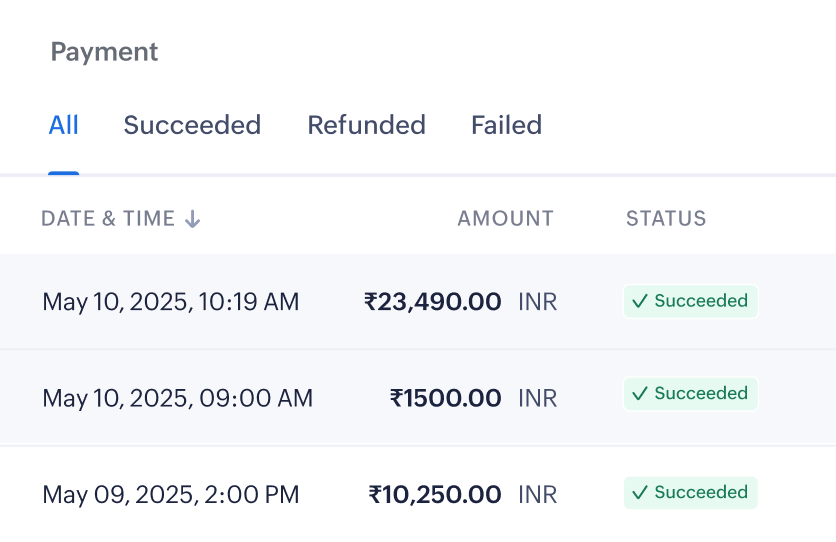Open the Succeeded payments tab
This screenshot has width=836, height=542.
tap(192, 125)
